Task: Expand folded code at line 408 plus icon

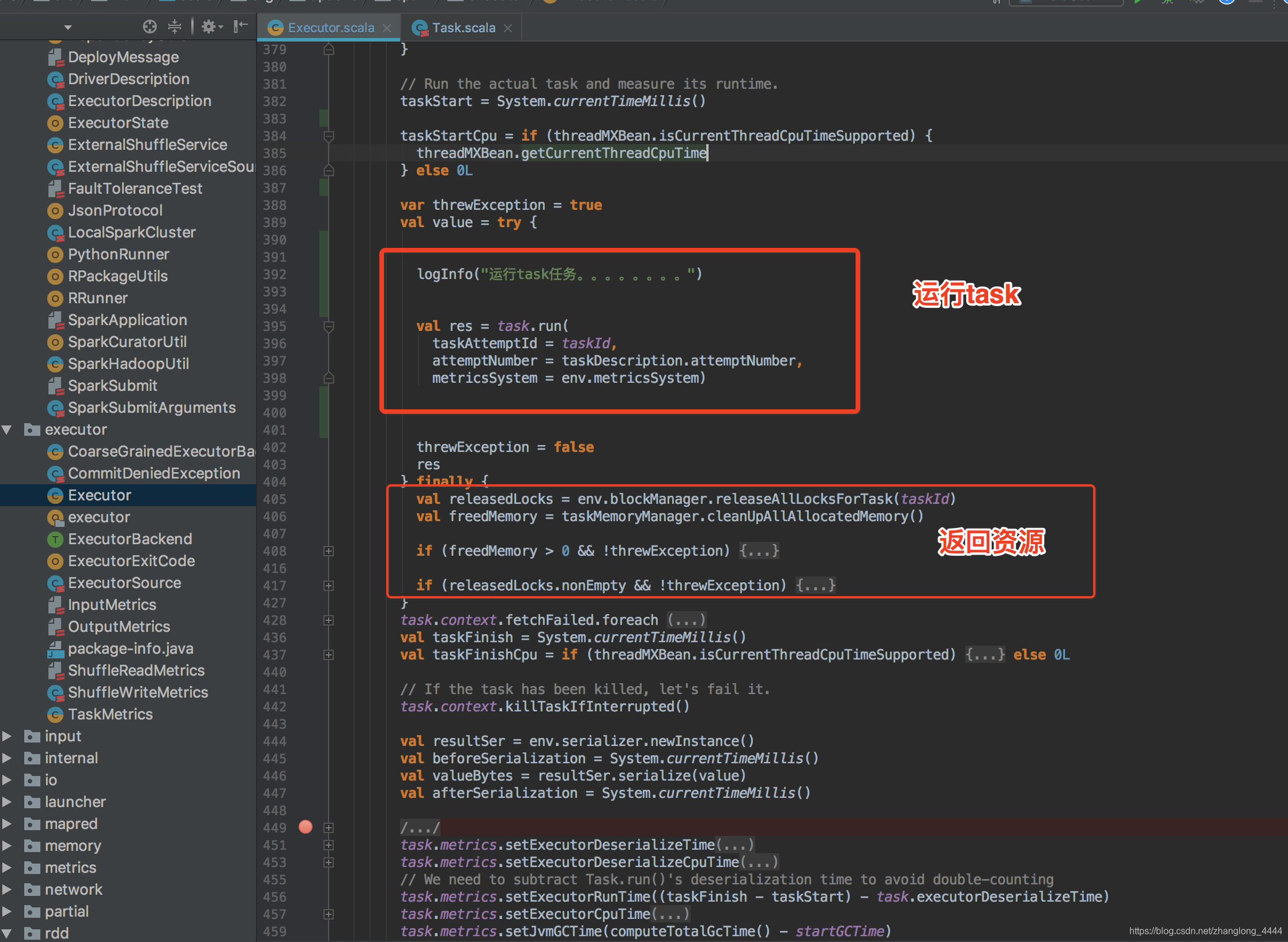Action: 329,551
